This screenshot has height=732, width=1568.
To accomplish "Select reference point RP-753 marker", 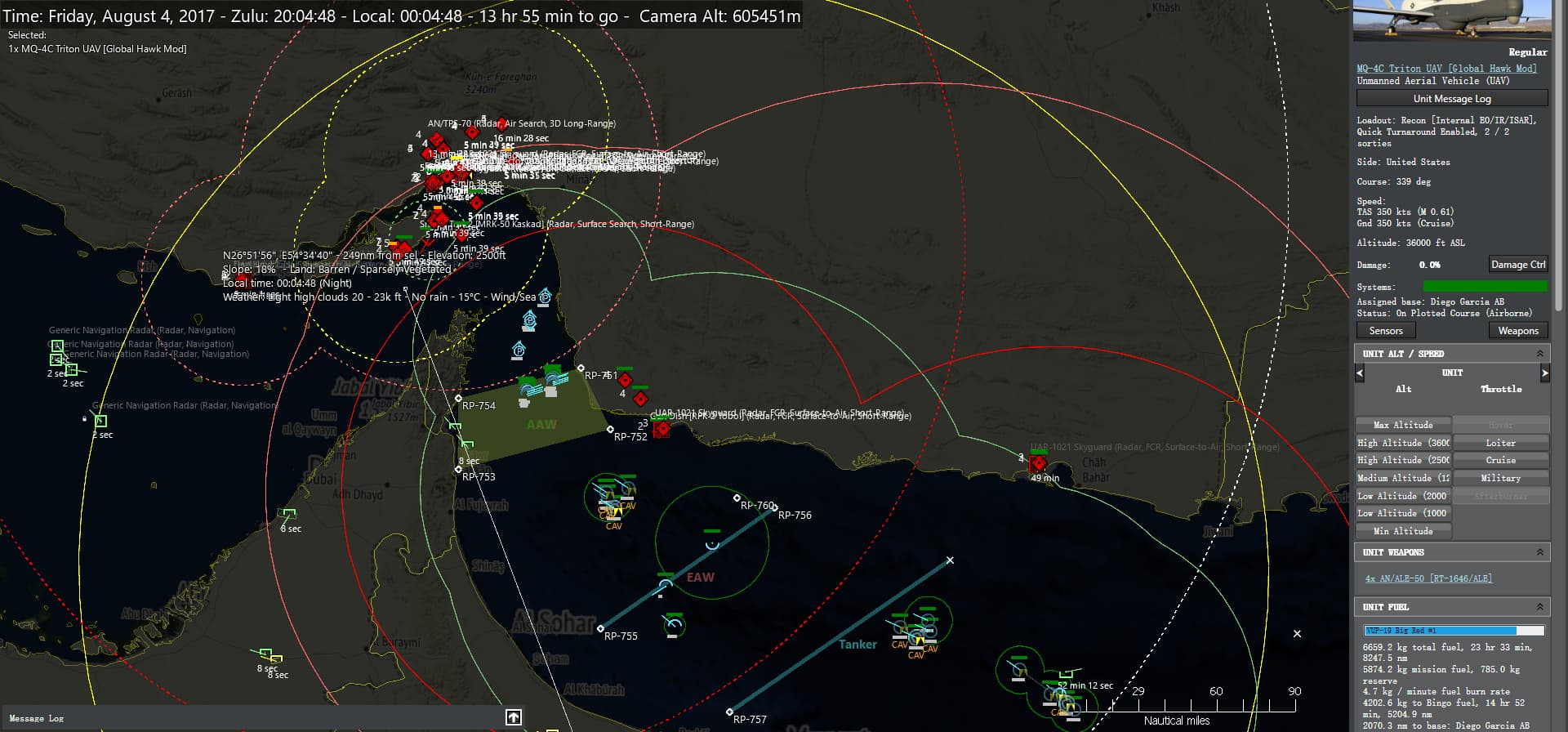I will (x=459, y=470).
